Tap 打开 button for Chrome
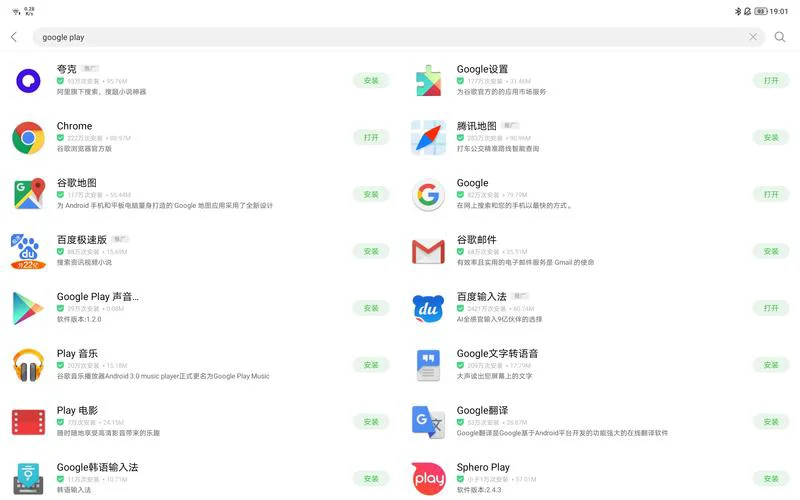This screenshot has height=500, width=800. pyautogui.click(x=371, y=138)
